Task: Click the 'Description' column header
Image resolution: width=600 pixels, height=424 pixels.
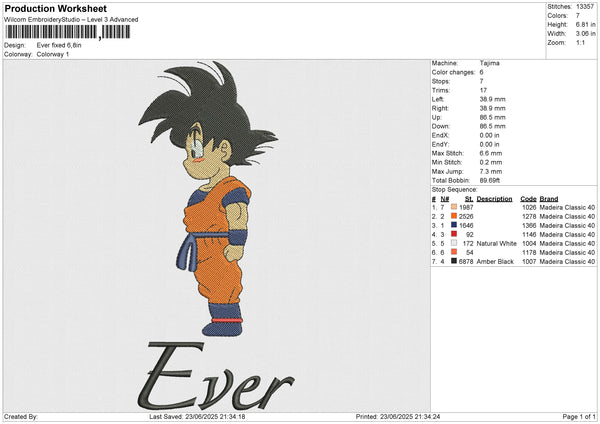Action: coord(494,199)
